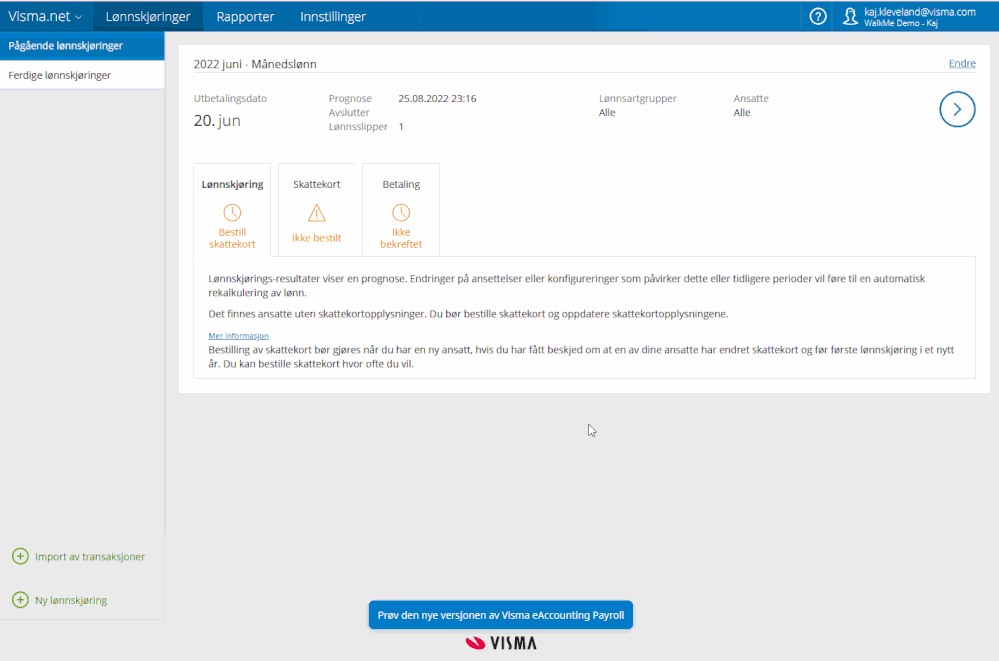Click the plus icon beside Import av transaksjoner
The width and height of the screenshot is (999, 661).
point(19,556)
